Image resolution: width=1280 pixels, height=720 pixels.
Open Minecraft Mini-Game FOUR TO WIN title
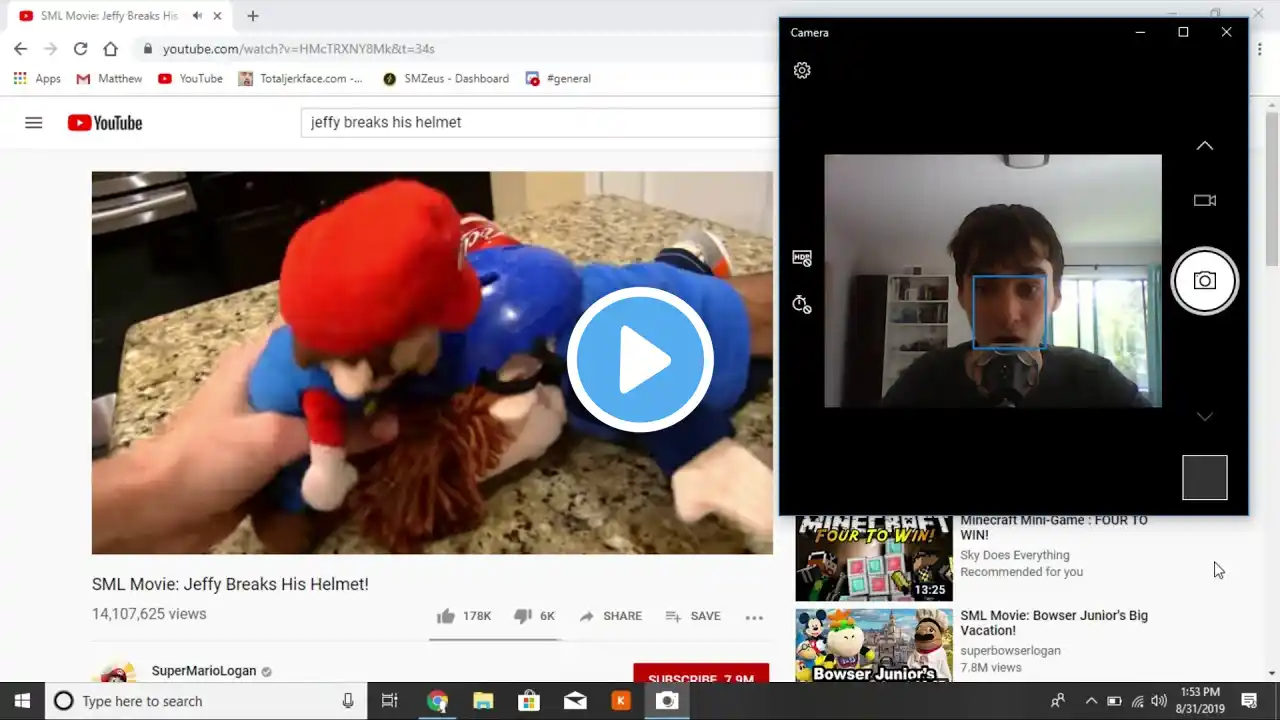point(1054,527)
